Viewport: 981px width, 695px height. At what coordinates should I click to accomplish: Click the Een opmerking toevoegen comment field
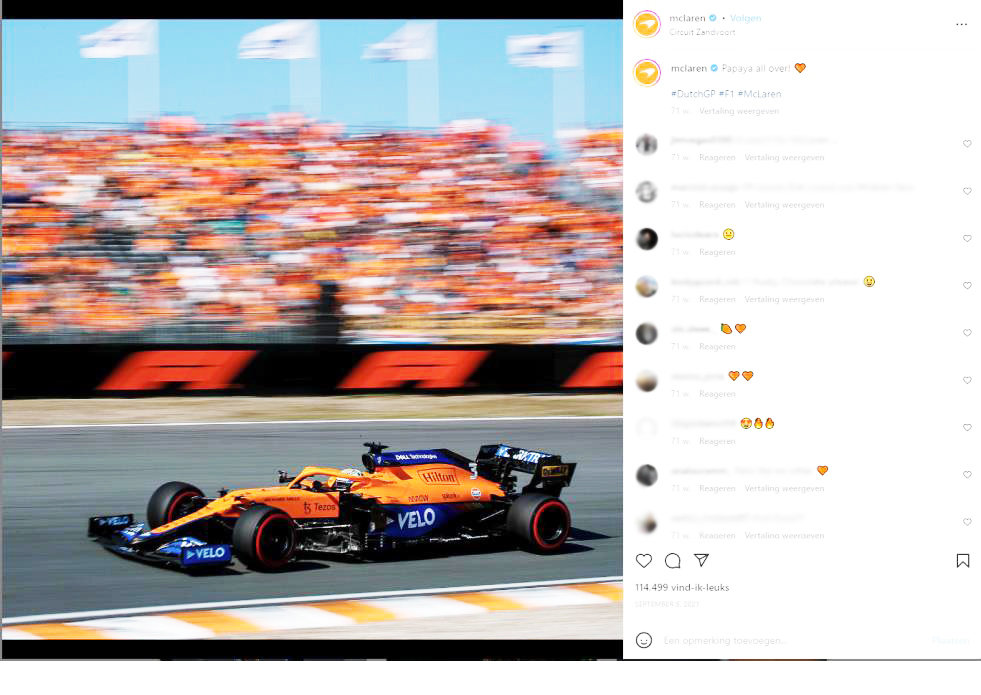795,641
